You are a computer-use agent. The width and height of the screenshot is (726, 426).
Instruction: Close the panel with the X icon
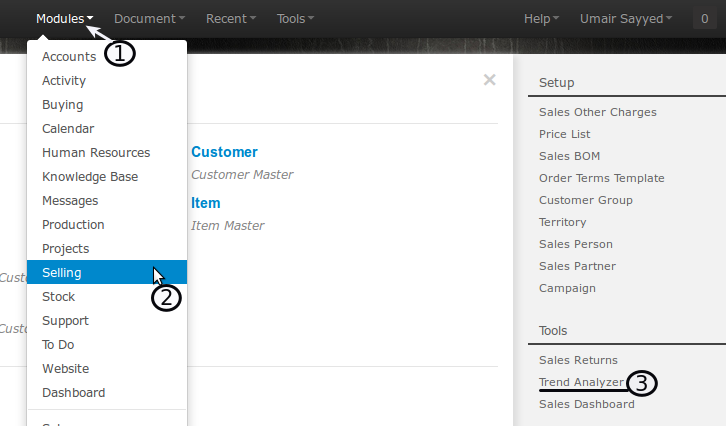[489, 80]
